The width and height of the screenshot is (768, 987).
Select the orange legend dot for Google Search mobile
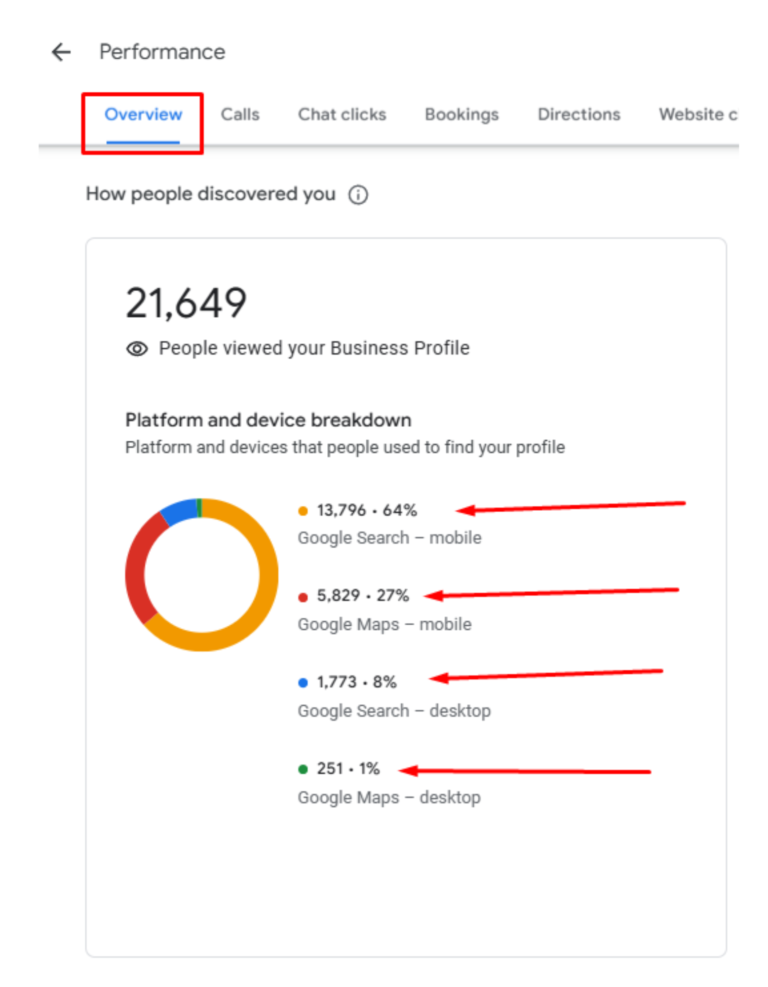(x=302, y=509)
